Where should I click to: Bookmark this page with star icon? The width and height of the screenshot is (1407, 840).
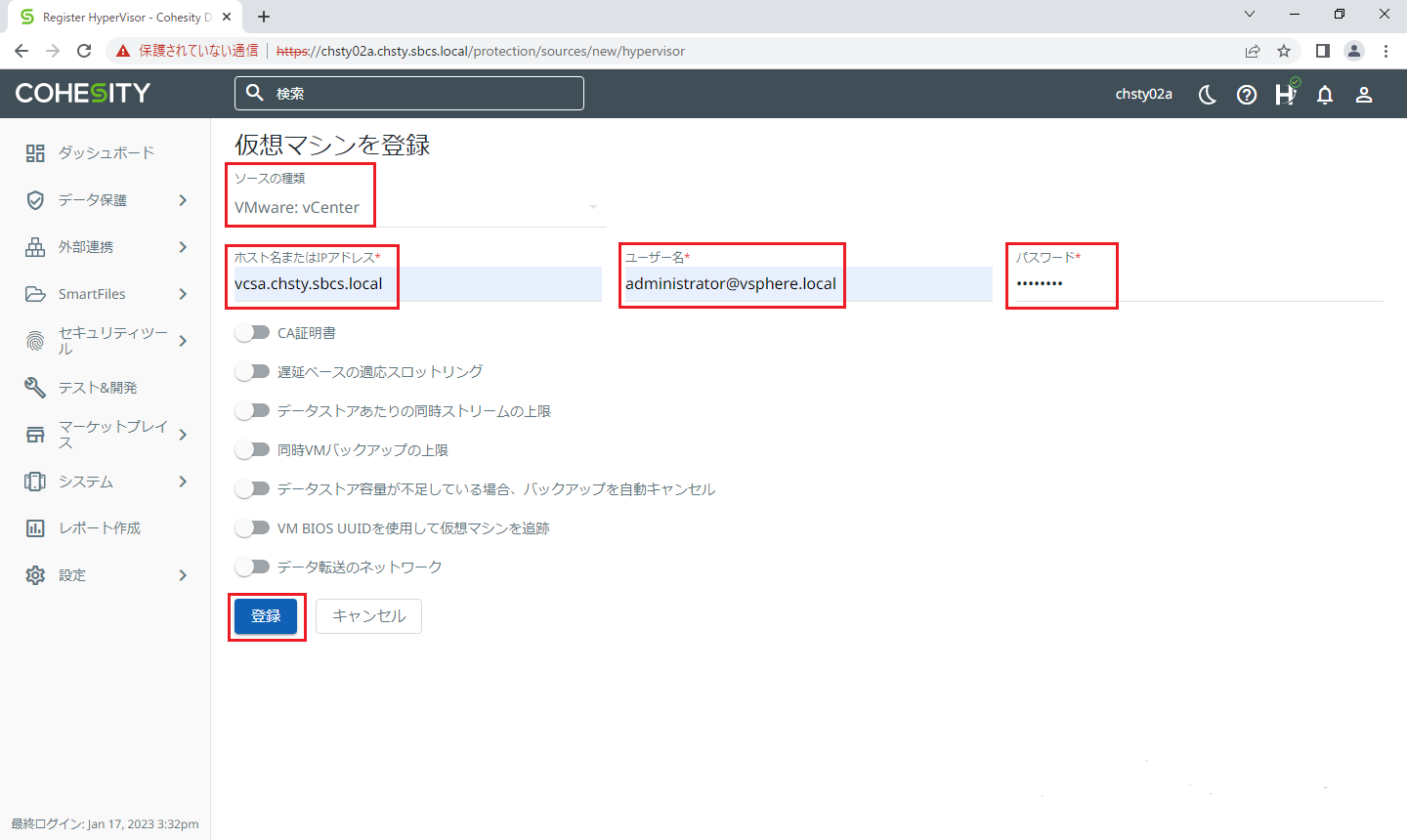[x=1284, y=51]
